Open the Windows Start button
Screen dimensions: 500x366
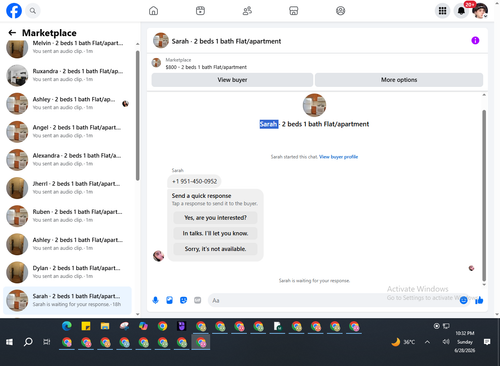tap(10, 342)
